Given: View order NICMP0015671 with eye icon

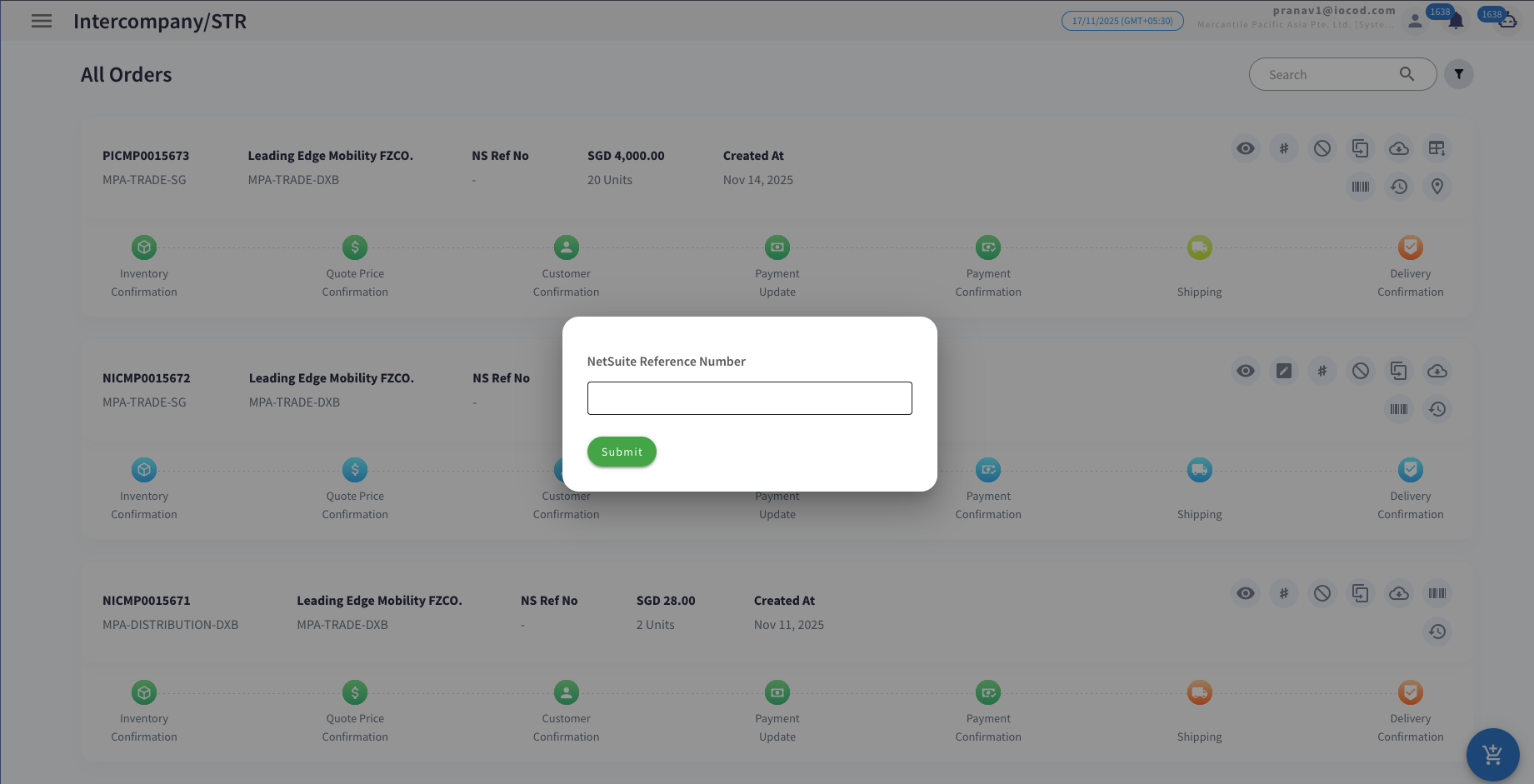Looking at the screenshot, I should click(x=1245, y=593).
